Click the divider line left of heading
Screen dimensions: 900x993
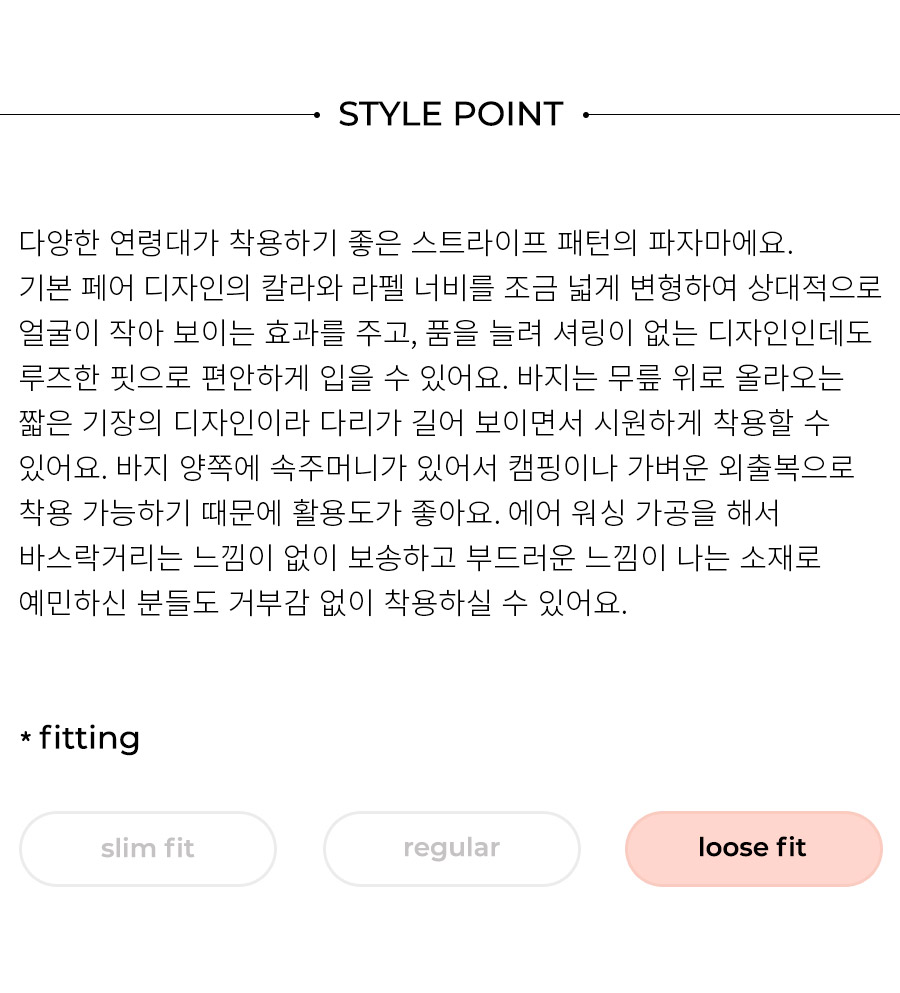[x=157, y=115]
